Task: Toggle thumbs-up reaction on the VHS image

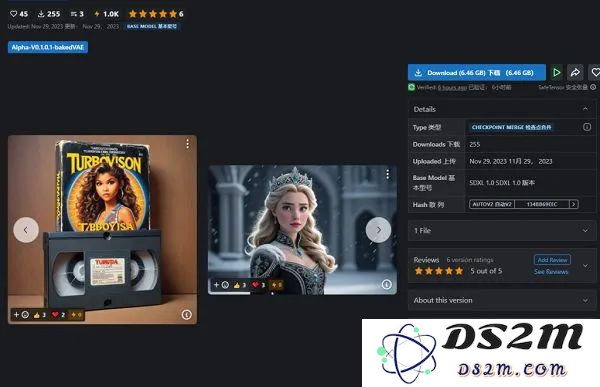Action: 40,315
